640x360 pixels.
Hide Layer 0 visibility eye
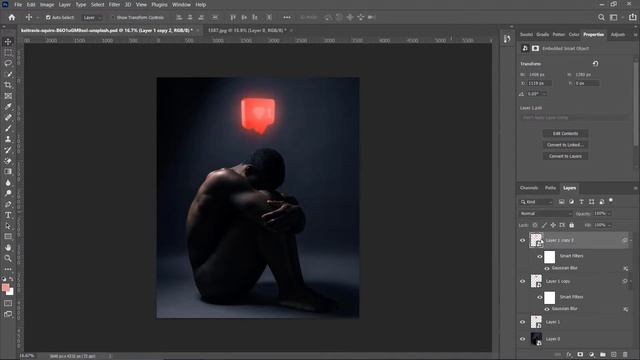(522, 339)
